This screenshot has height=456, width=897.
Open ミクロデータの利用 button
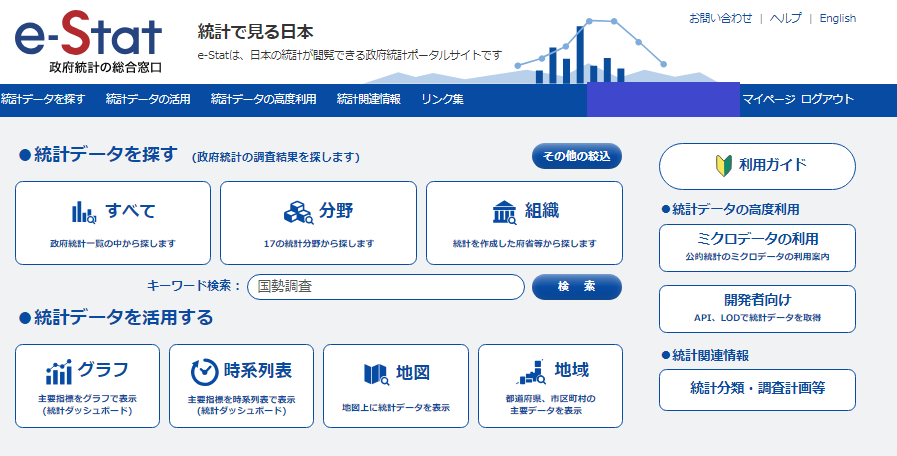point(757,247)
